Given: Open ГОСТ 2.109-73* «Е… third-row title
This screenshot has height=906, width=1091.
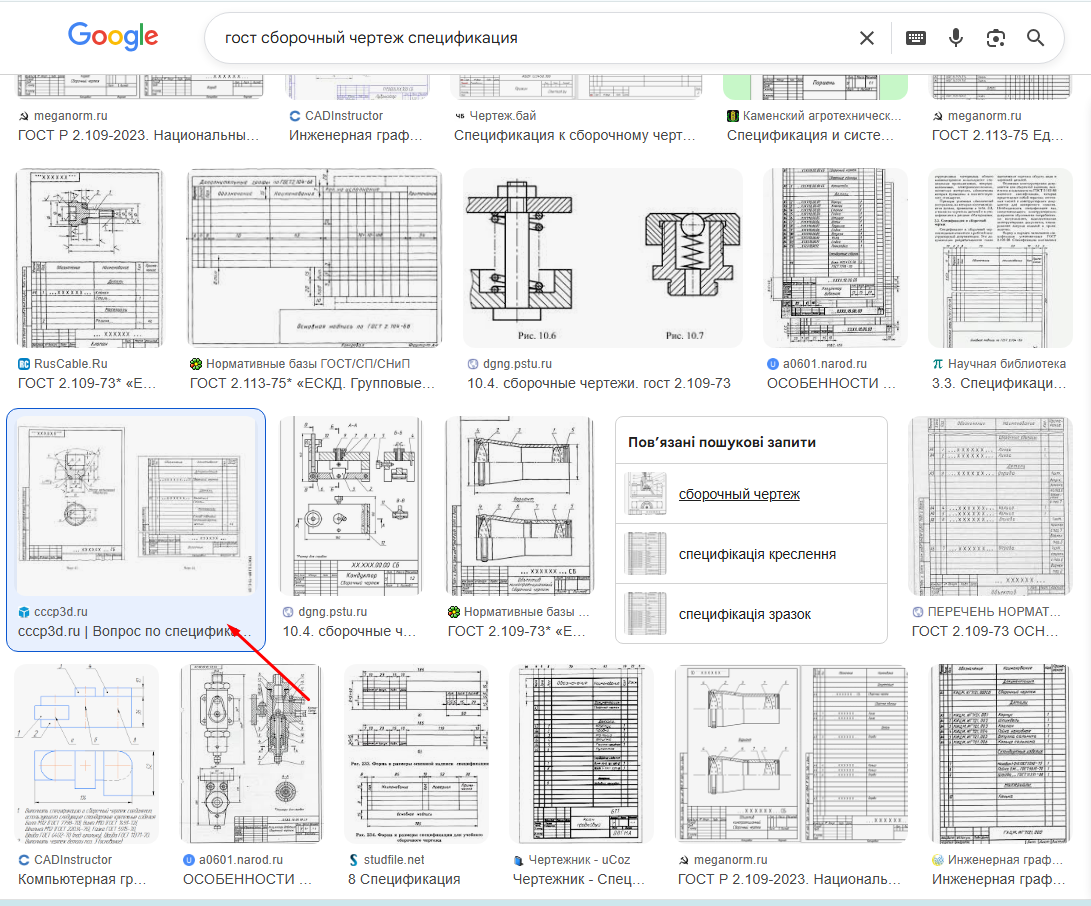Looking at the screenshot, I should [x=517, y=632].
